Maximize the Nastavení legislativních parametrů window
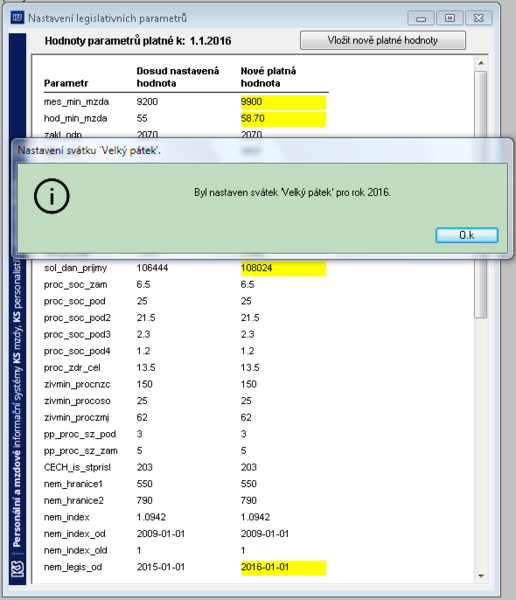516x600 pixels. click(450, 18)
